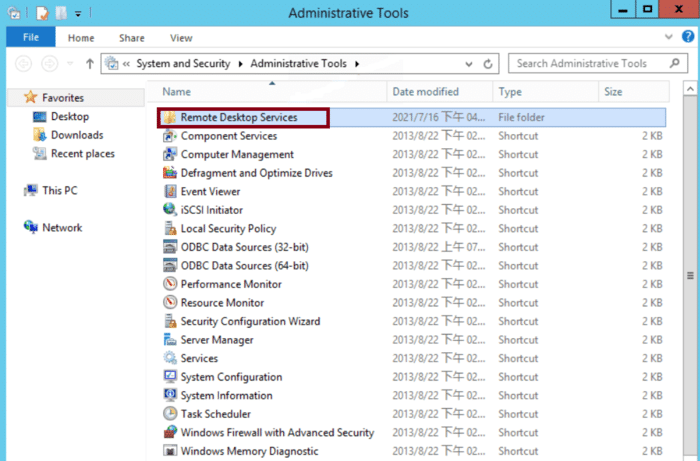Click the Security Configuration Wizard icon
The width and height of the screenshot is (700, 461).
tap(170, 321)
